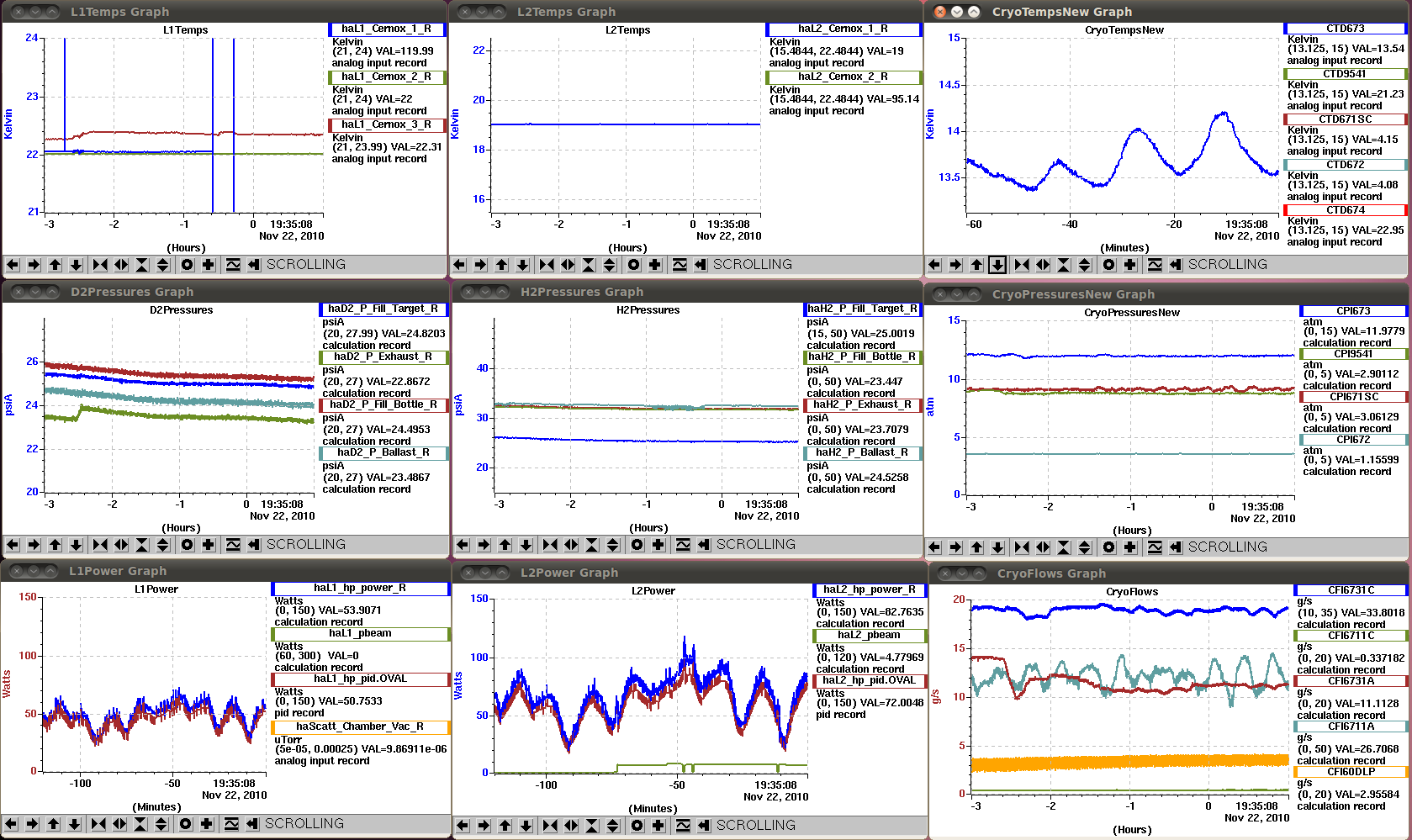The height and width of the screenshot is (840, 1412).
Task: Click CryoFlows Graph window title bar
Action: tap(1170, 573)
